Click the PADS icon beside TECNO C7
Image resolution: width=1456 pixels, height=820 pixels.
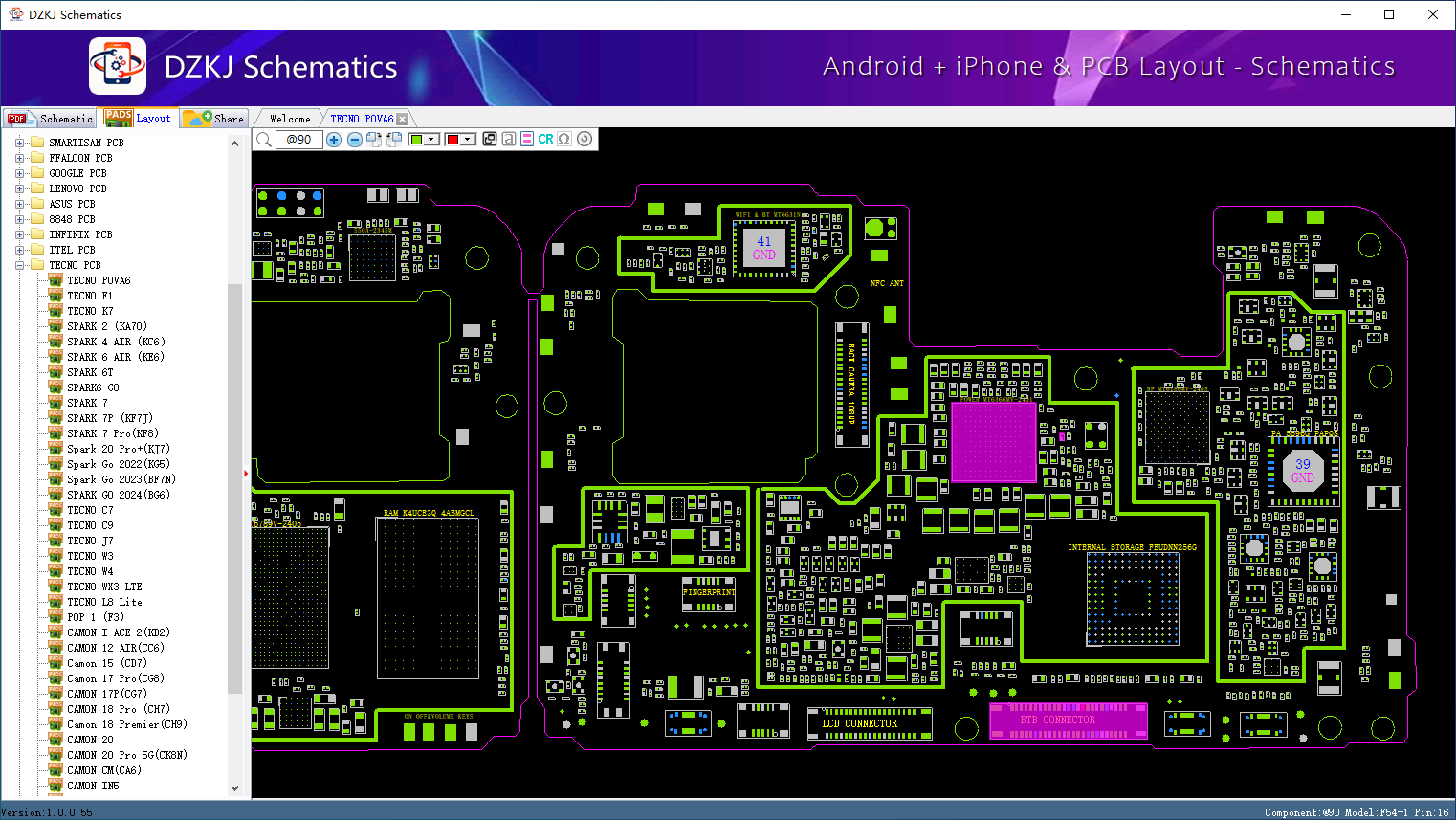point(55,510)
